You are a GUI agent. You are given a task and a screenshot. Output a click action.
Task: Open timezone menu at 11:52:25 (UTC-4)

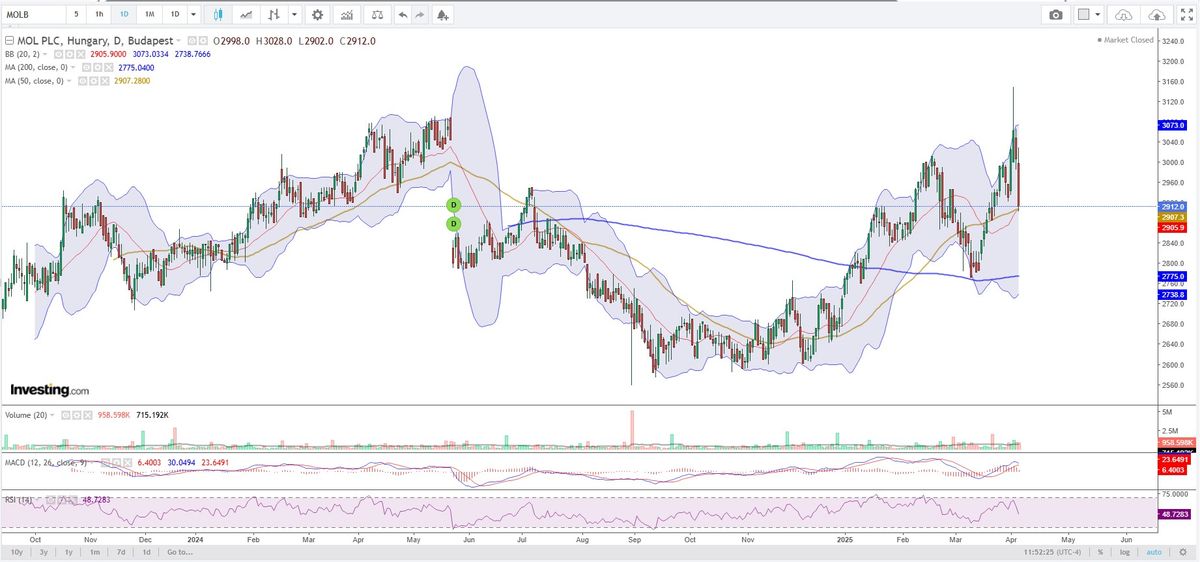click(x=1051, y=552)
